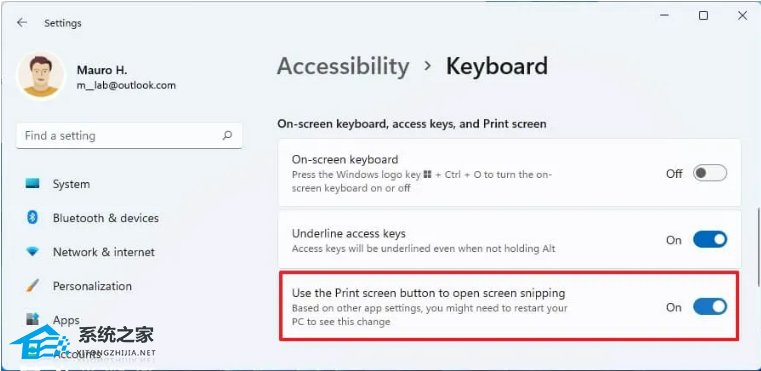
Task: Select Network & internet menu item
Action: 104,252
